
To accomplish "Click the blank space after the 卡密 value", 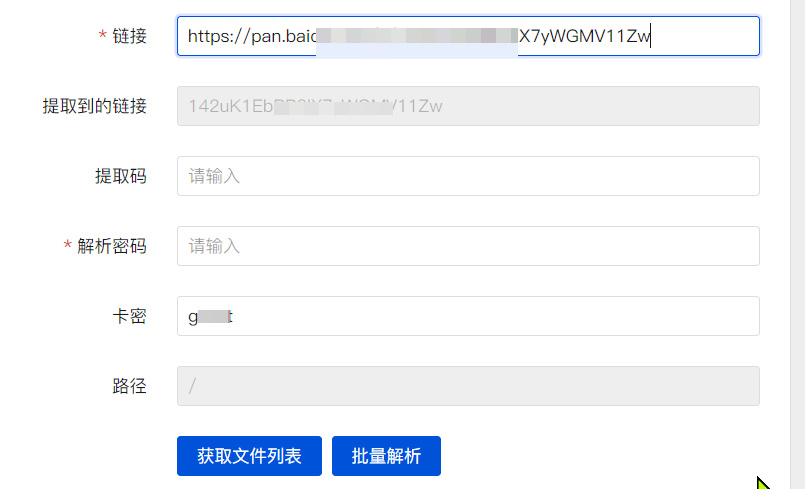I will tap(493, 316).
